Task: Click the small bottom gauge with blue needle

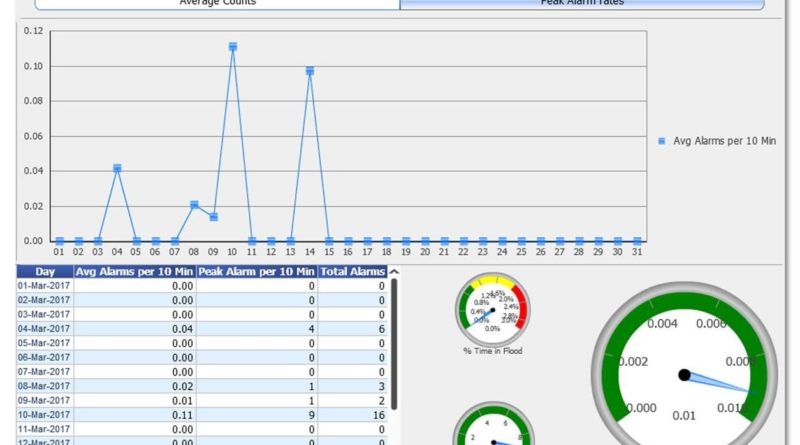Action: point(492,428)
